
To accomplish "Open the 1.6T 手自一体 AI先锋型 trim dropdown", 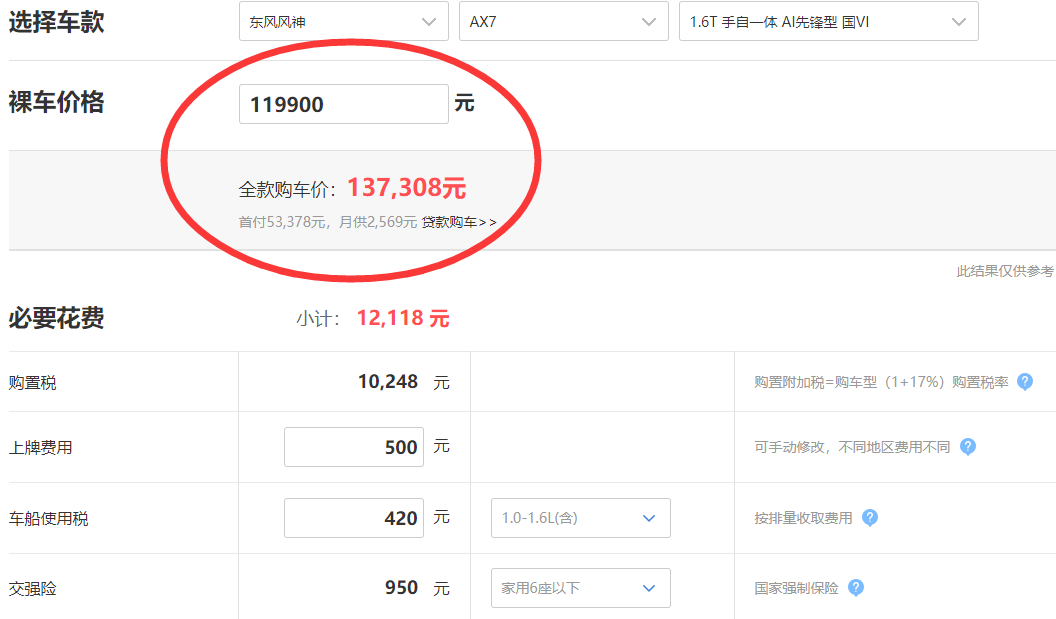I will 828,22.
